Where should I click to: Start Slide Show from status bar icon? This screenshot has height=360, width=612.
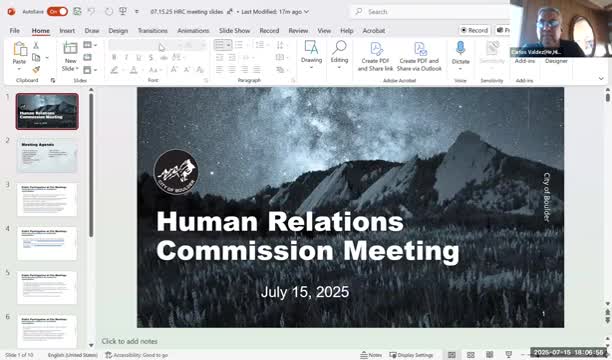click(508, 355)
